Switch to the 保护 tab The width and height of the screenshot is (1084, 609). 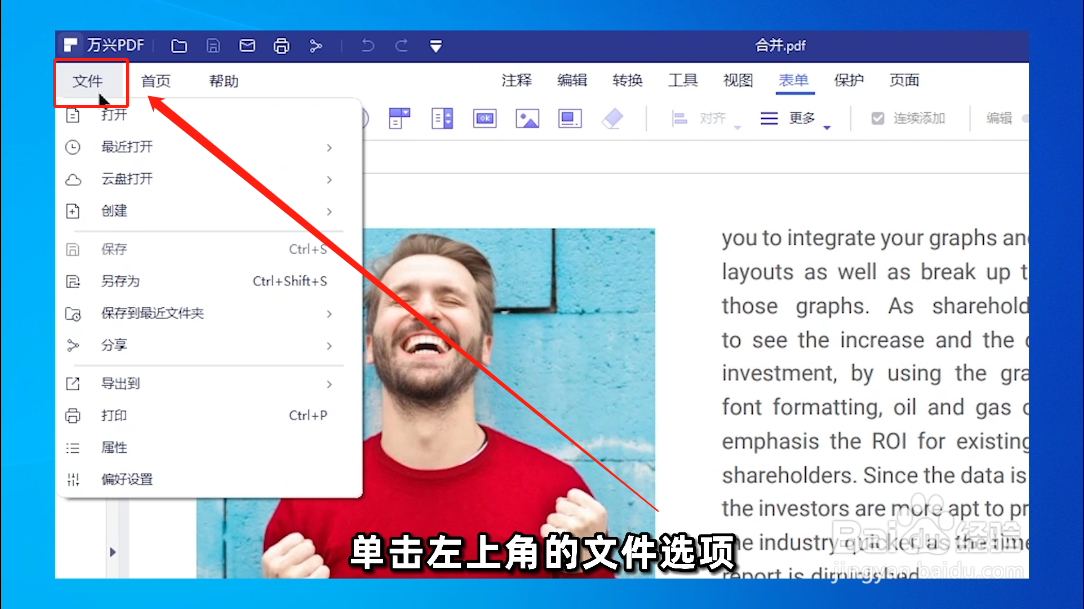click(x=848, y=80)
